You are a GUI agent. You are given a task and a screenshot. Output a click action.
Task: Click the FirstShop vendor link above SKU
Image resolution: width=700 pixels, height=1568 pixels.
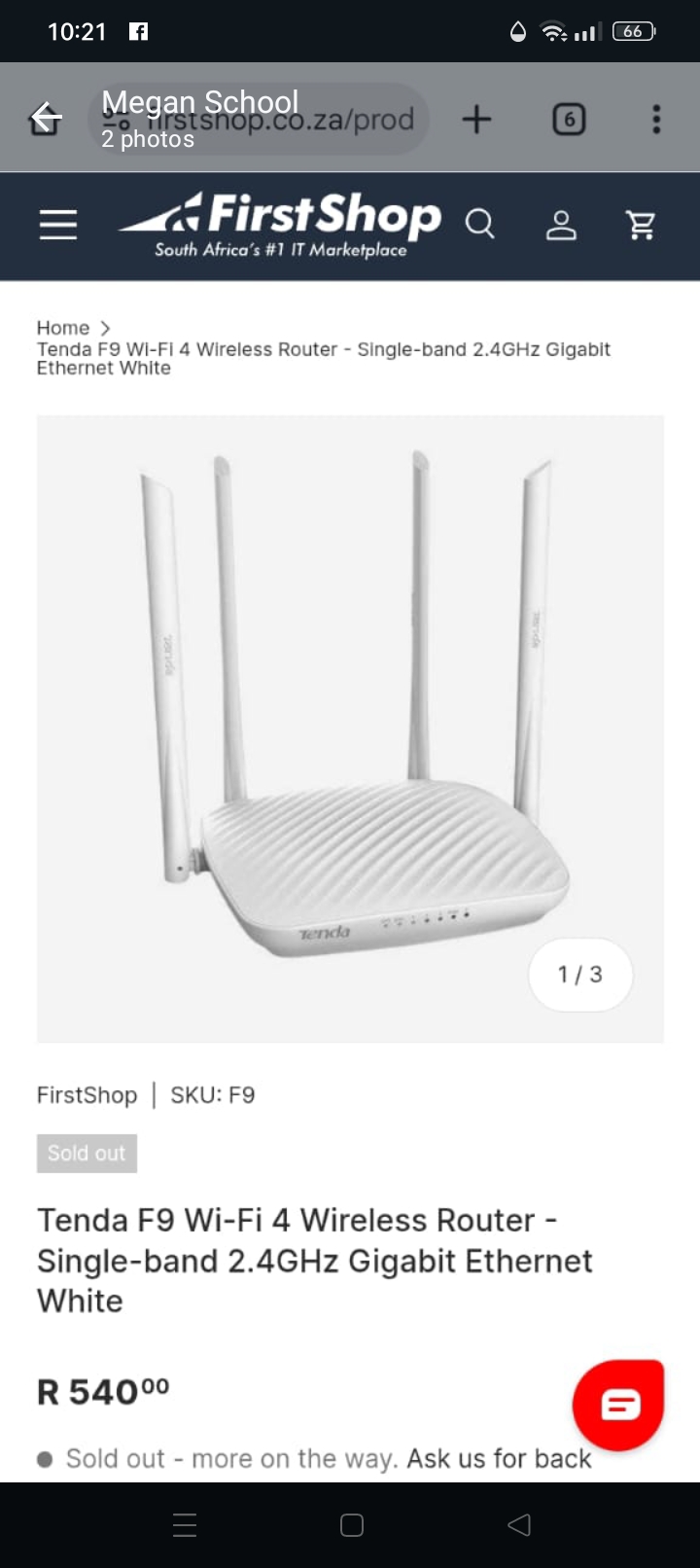[x=87, y=1095]
